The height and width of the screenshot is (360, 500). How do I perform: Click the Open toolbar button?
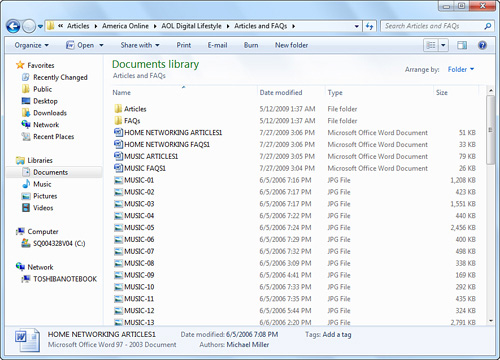pos(80,45)
